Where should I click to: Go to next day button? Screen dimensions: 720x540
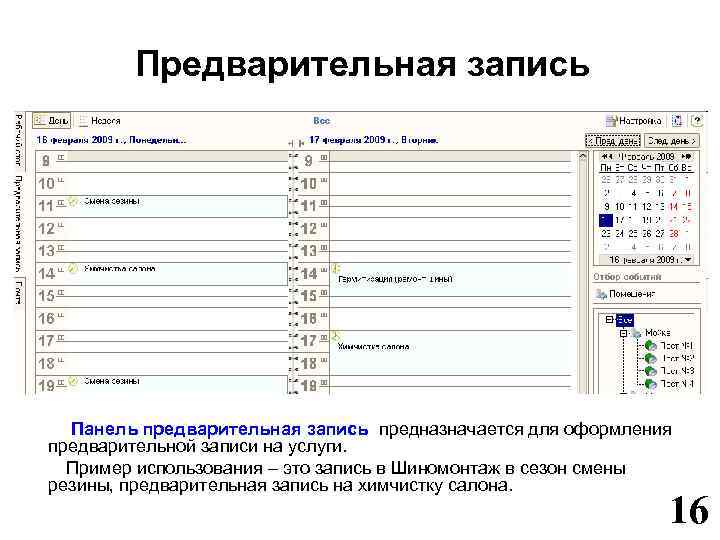[672, 141]
